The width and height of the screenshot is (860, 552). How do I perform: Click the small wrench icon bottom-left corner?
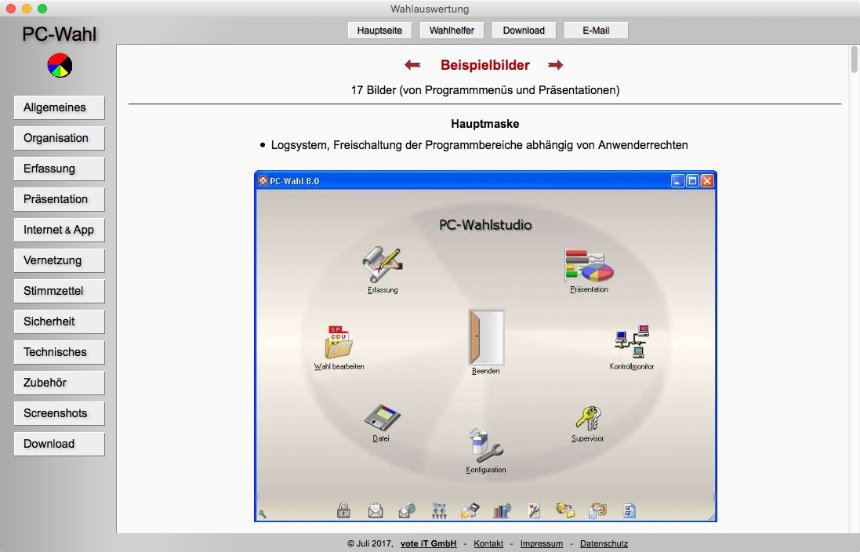263,514
